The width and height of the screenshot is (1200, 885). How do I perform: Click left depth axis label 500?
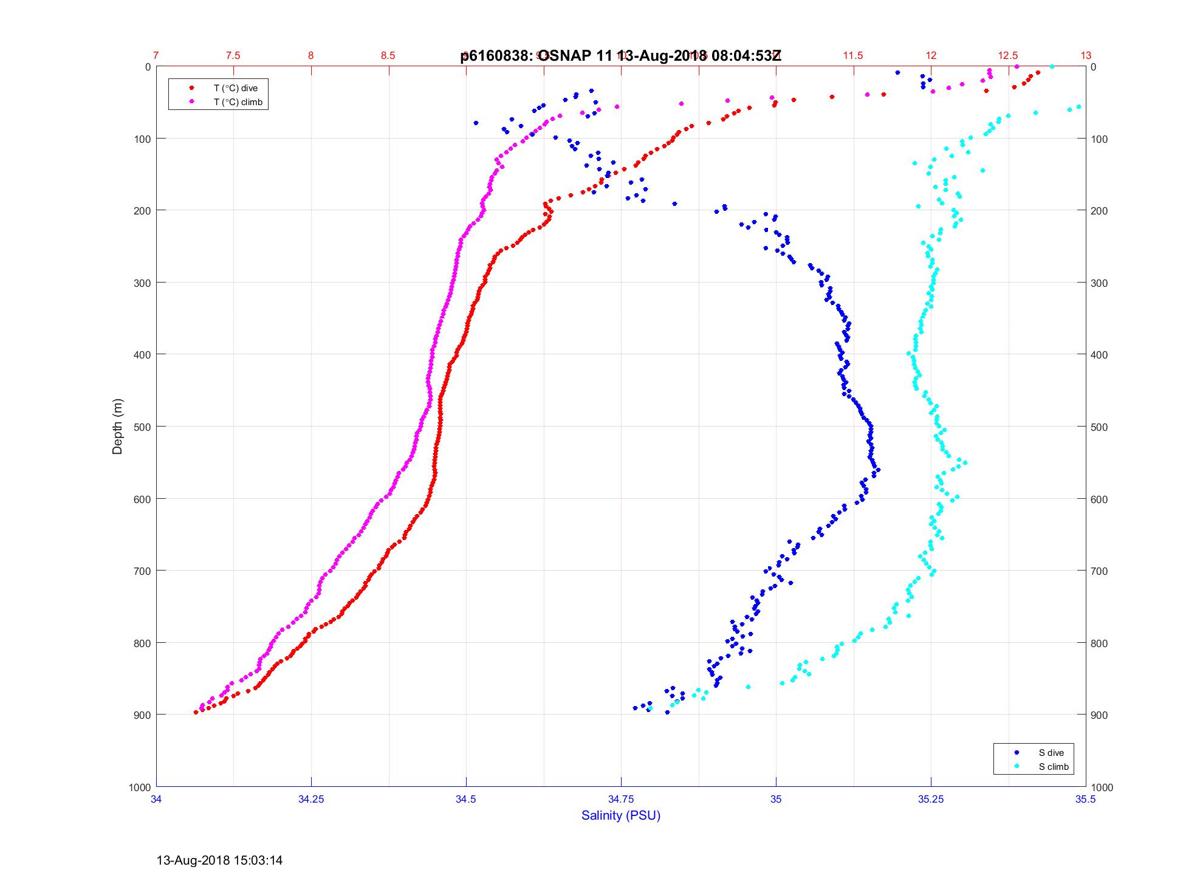point(141,427)
